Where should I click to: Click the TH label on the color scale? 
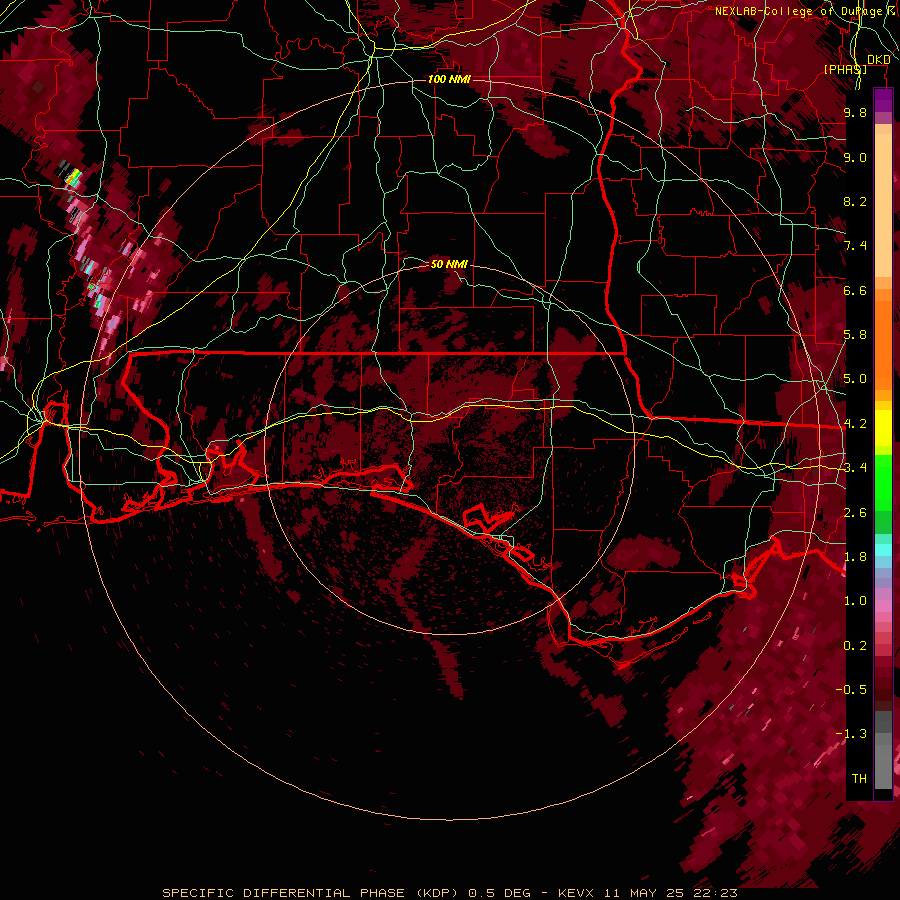(859, 779)
